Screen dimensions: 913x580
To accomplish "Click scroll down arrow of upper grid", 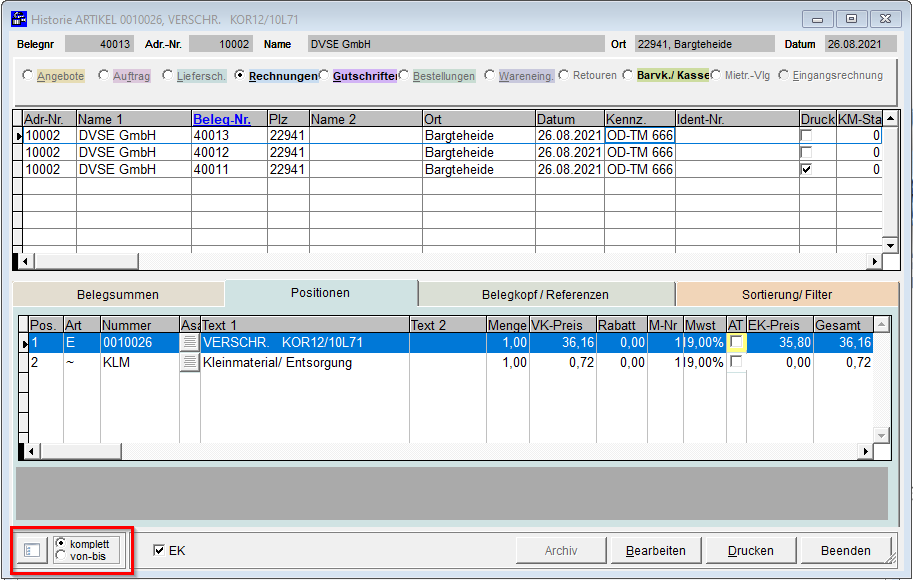I will click(x=890, y=245).
